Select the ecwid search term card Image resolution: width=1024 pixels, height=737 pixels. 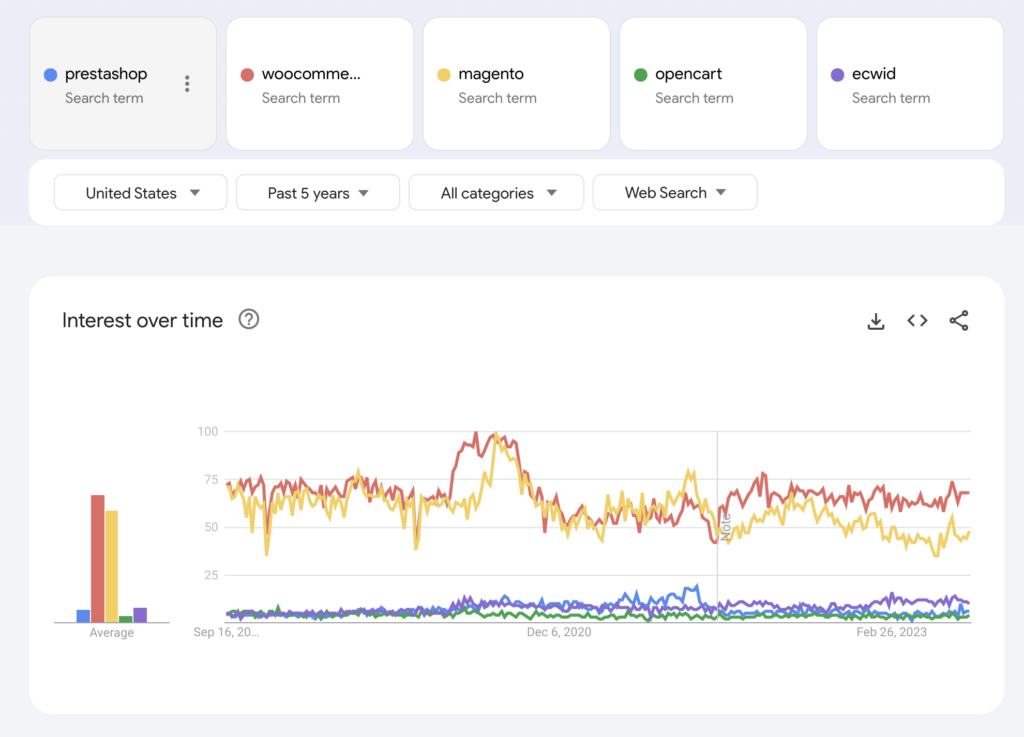tap(910, 84)
